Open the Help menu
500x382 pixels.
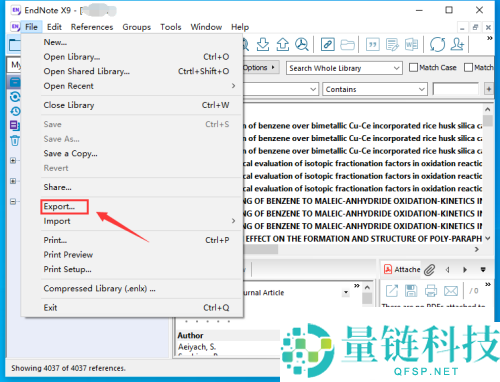pyautogui.click(x=240, y=27)
